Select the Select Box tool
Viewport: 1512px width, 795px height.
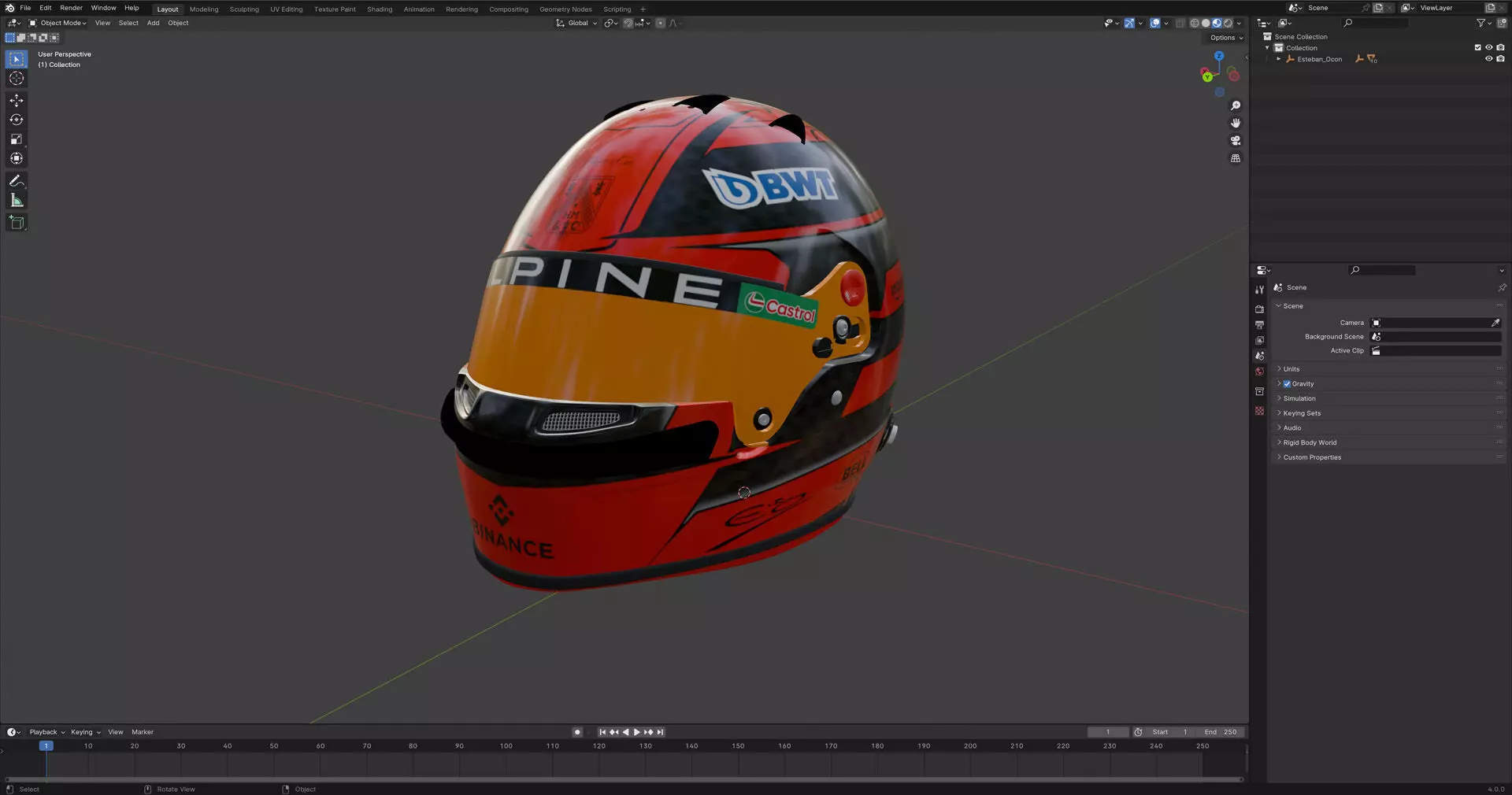[x=17, y=59]
